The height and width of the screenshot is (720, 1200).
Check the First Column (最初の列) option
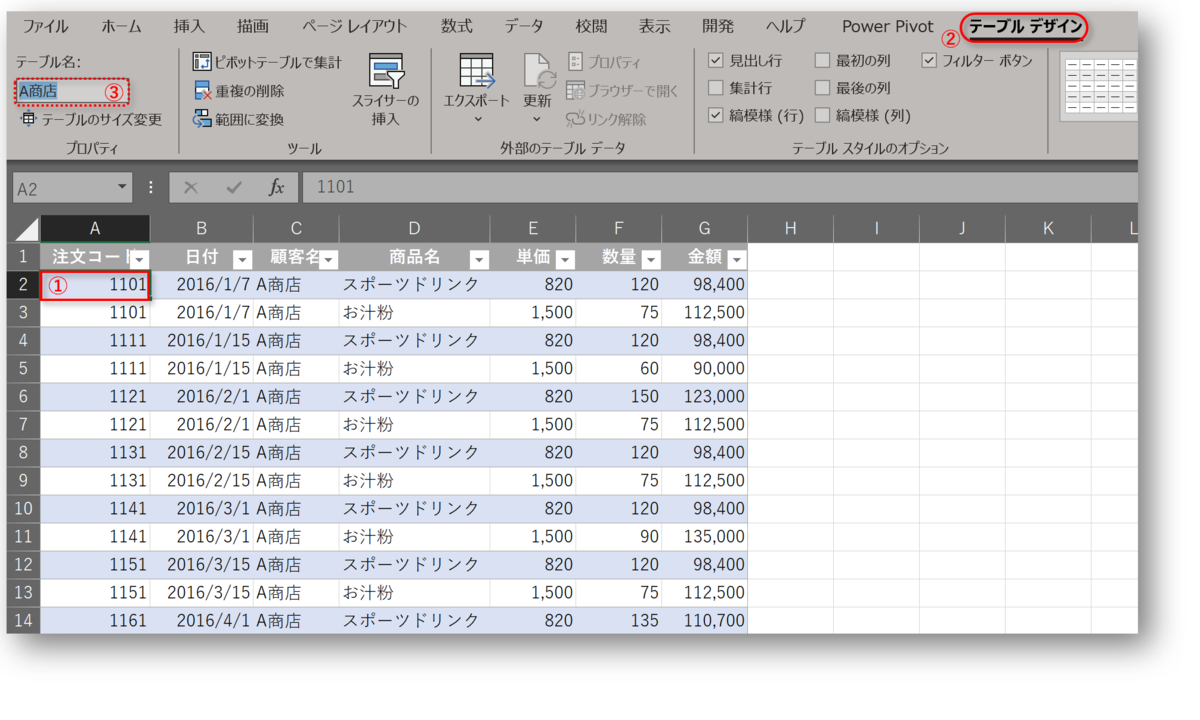[824, 61]
